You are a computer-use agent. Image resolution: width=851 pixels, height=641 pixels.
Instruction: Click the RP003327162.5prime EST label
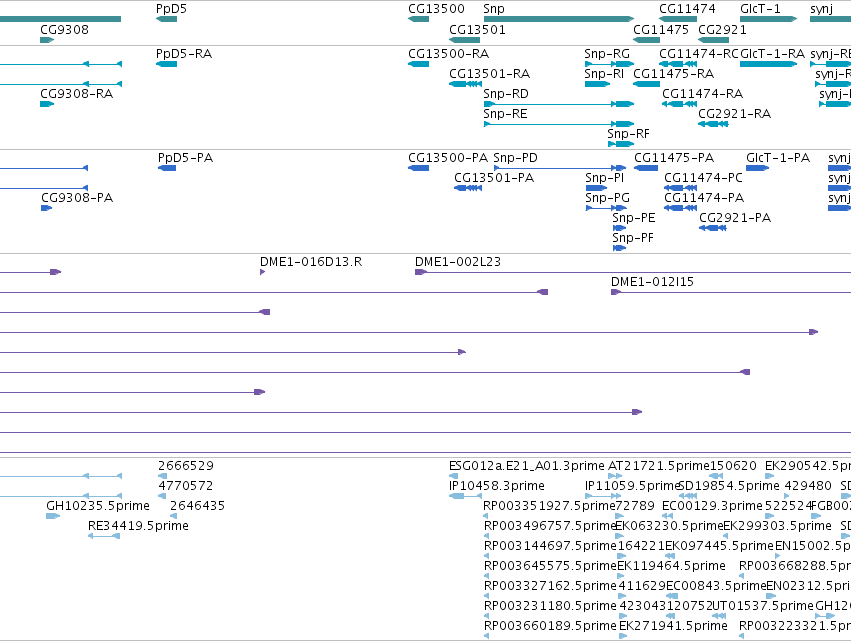[549, 586]
